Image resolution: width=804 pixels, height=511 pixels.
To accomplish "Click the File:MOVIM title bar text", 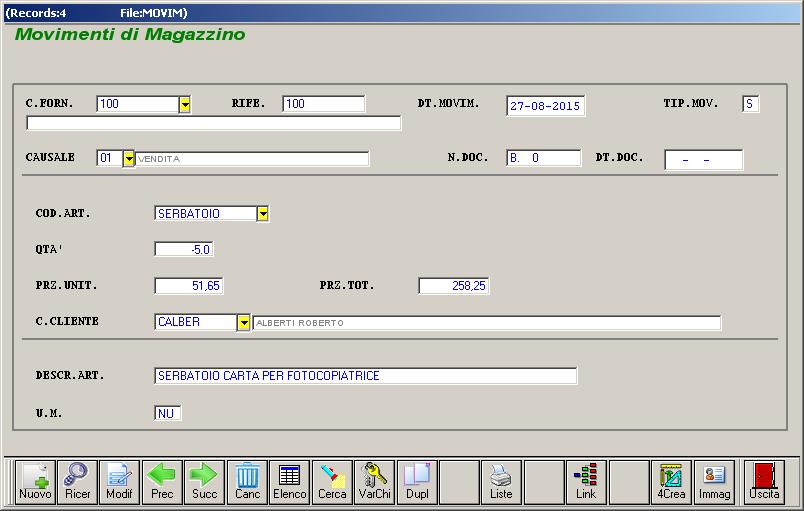I will (x=154, y=13).
